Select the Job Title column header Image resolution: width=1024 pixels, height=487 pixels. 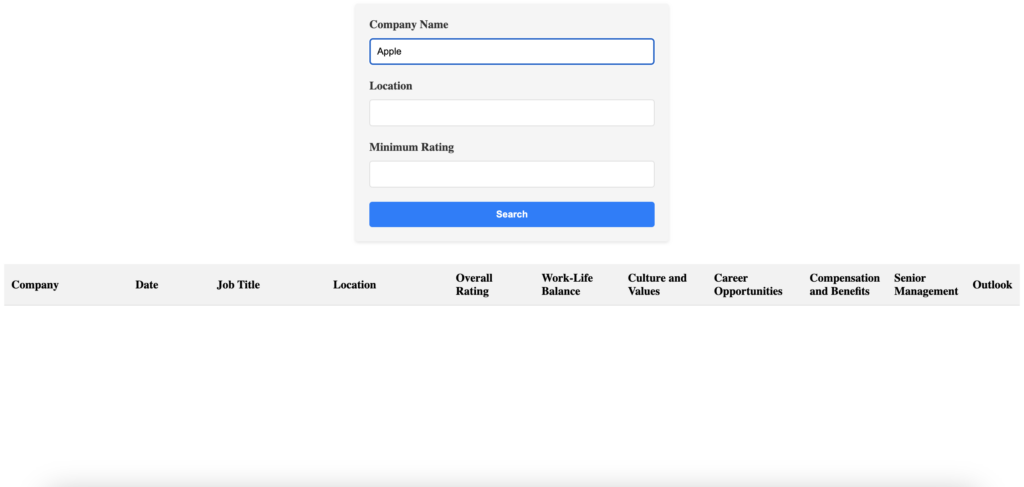(x=238, y=285)
